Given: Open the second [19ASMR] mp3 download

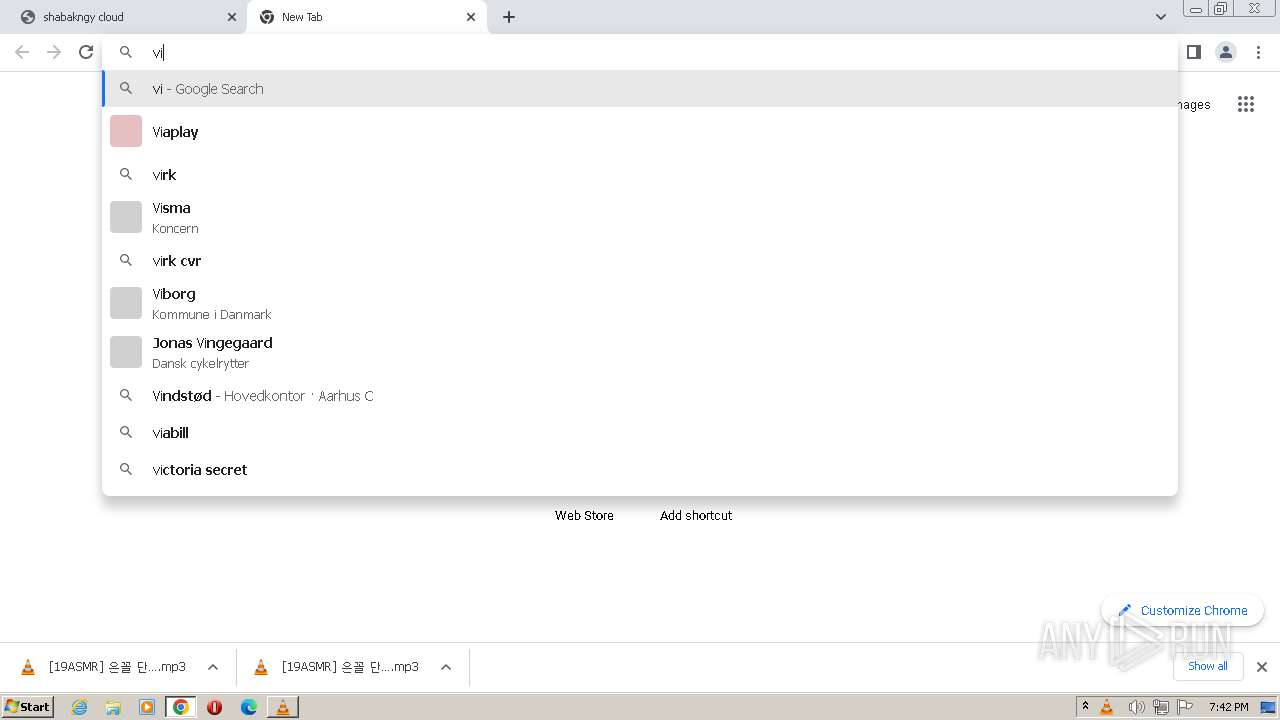Looking at the screenshot, I should (337, 667).
